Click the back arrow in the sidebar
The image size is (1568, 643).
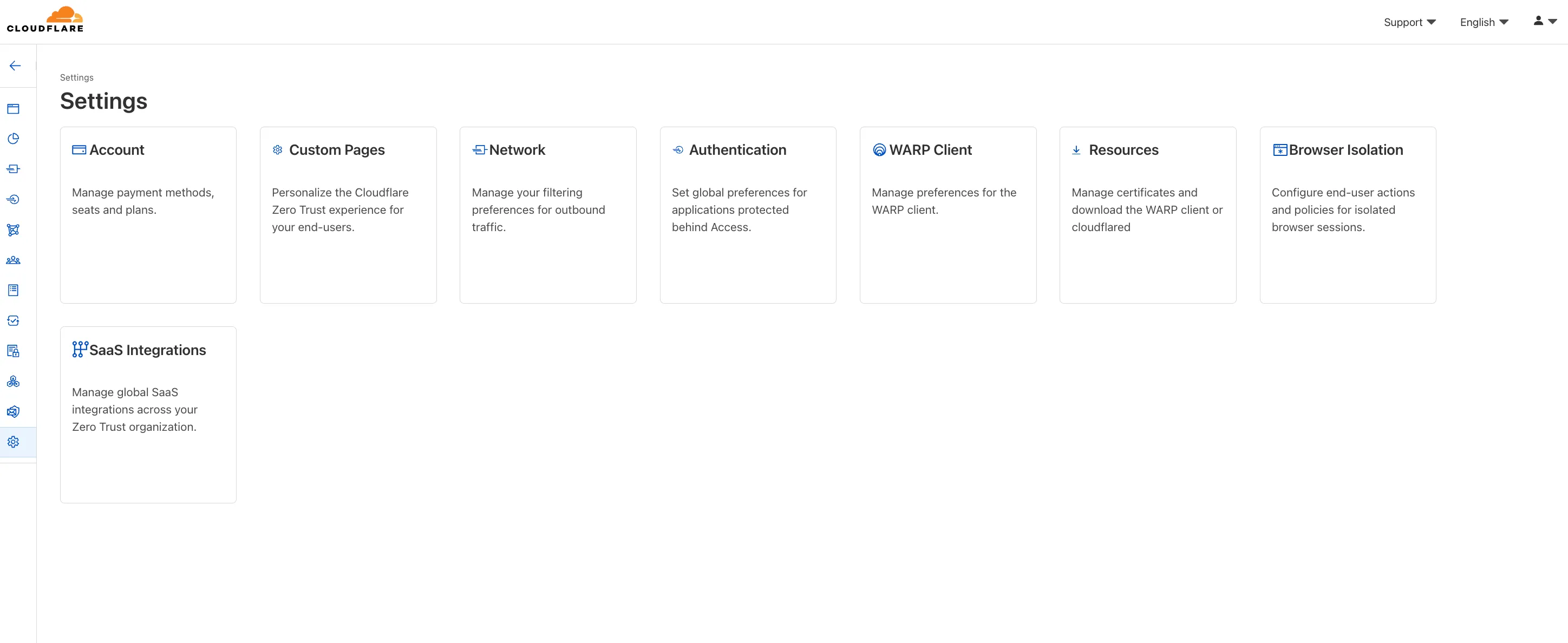(x=15, y=65)
